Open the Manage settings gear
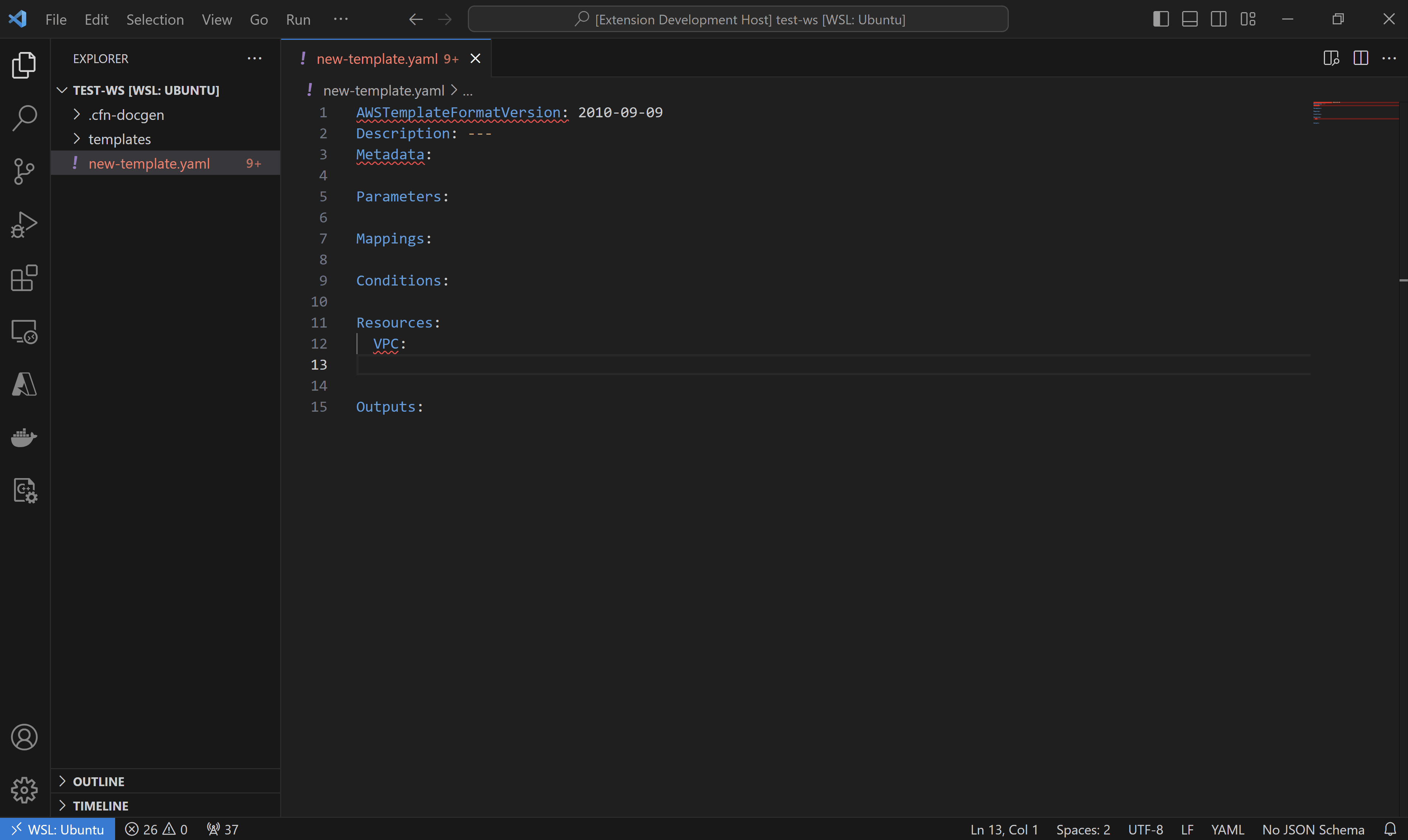 24,790
